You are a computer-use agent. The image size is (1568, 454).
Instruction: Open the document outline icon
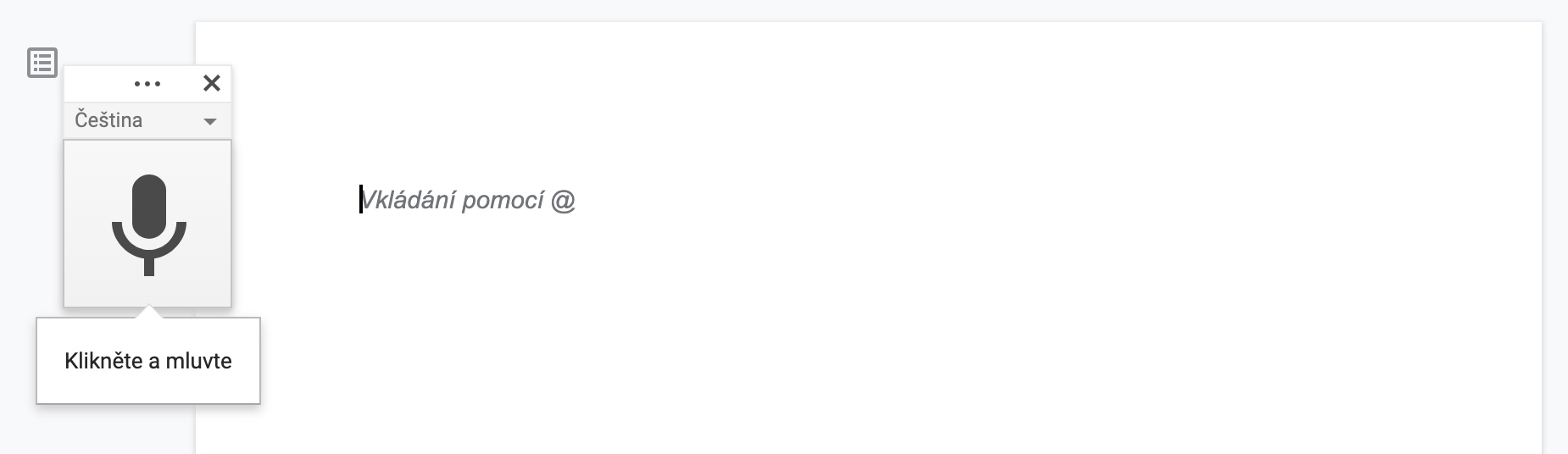pyautogui.click(x=42, y=63)
